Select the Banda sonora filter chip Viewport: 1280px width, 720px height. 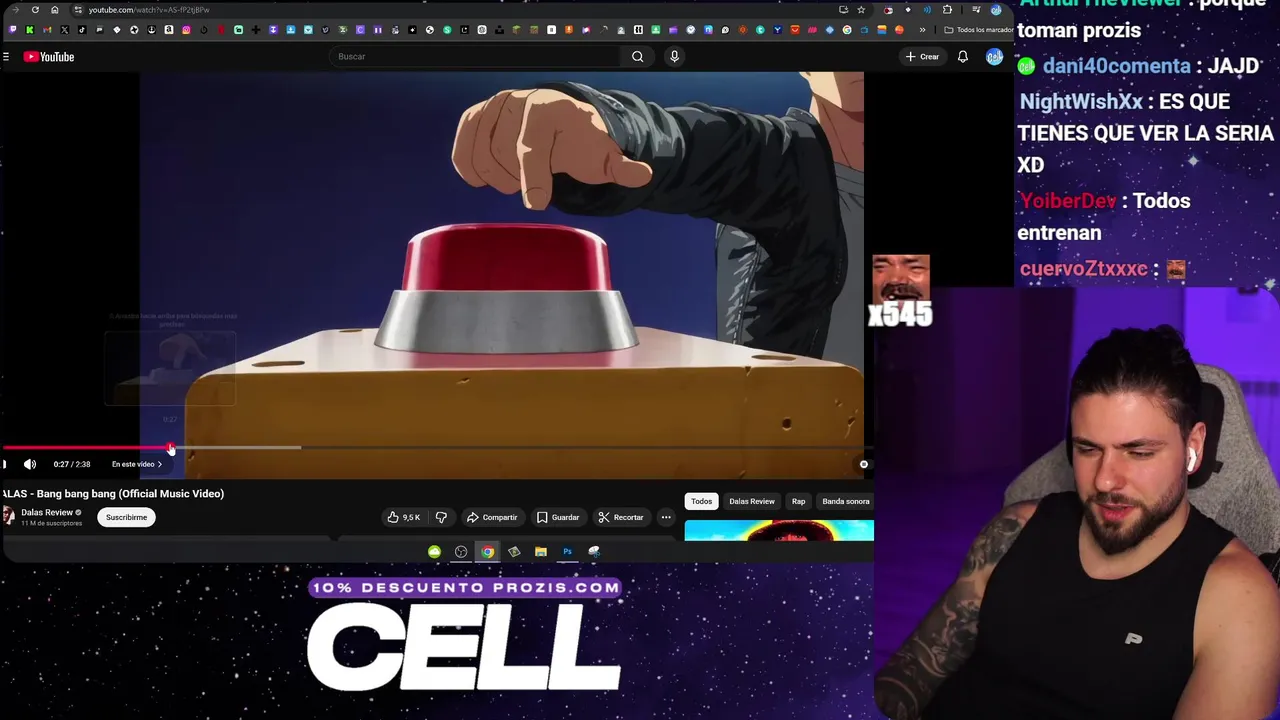pyautogui.click(x=846, y=501)
